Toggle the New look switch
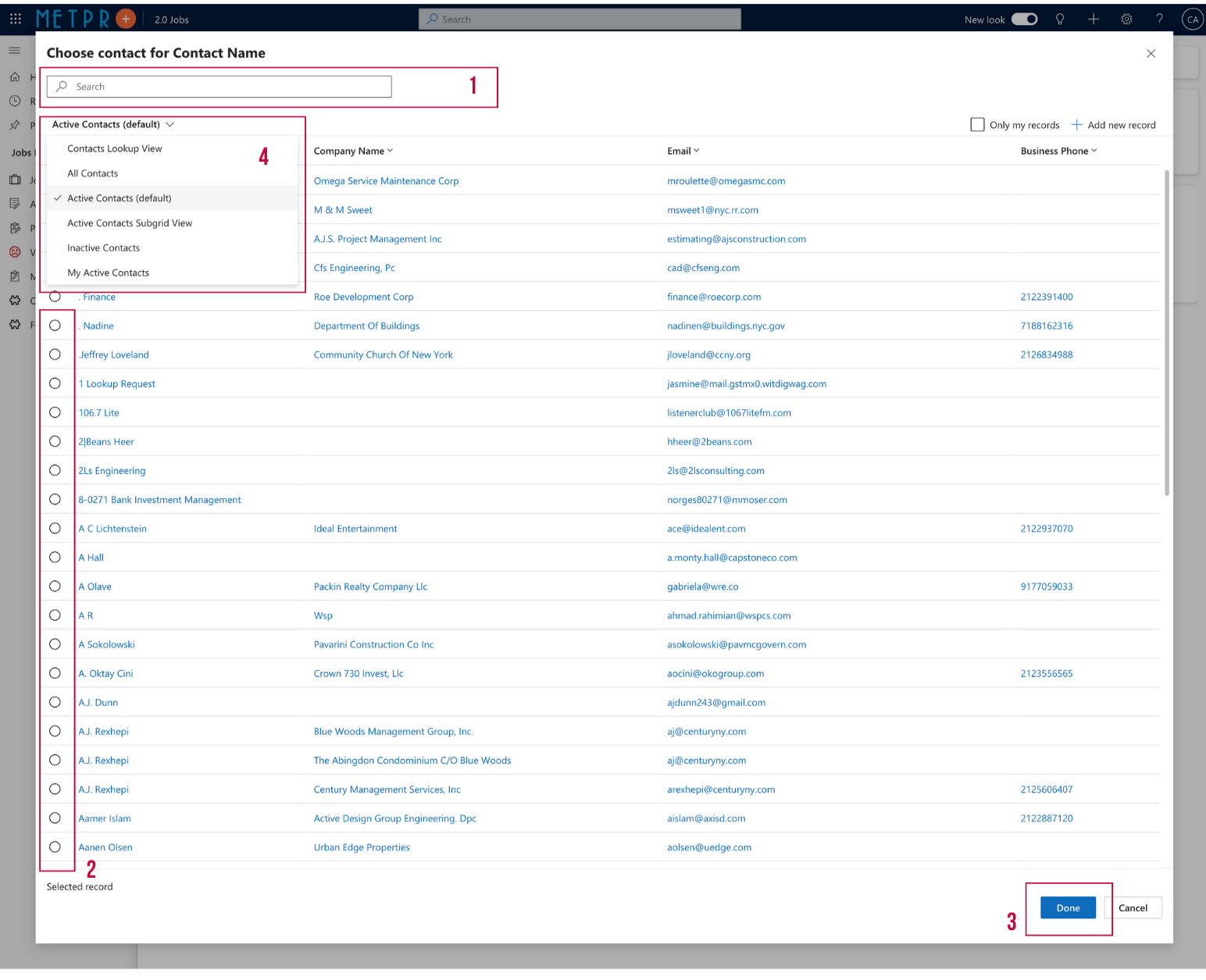This screenshot has height=980, width=1206. point(1024,20)
